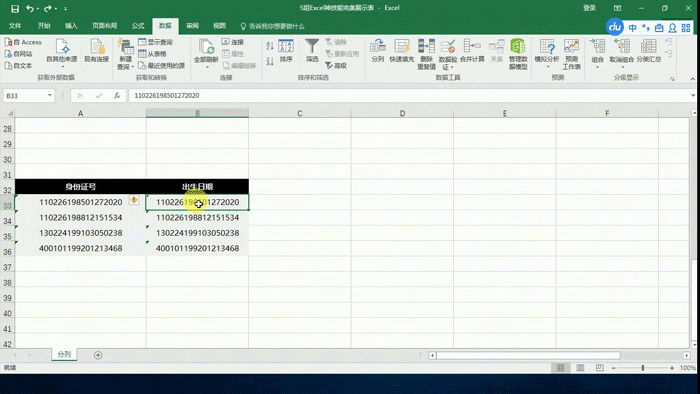Adjust the zoom slider handle

click(x=643, y=368)
